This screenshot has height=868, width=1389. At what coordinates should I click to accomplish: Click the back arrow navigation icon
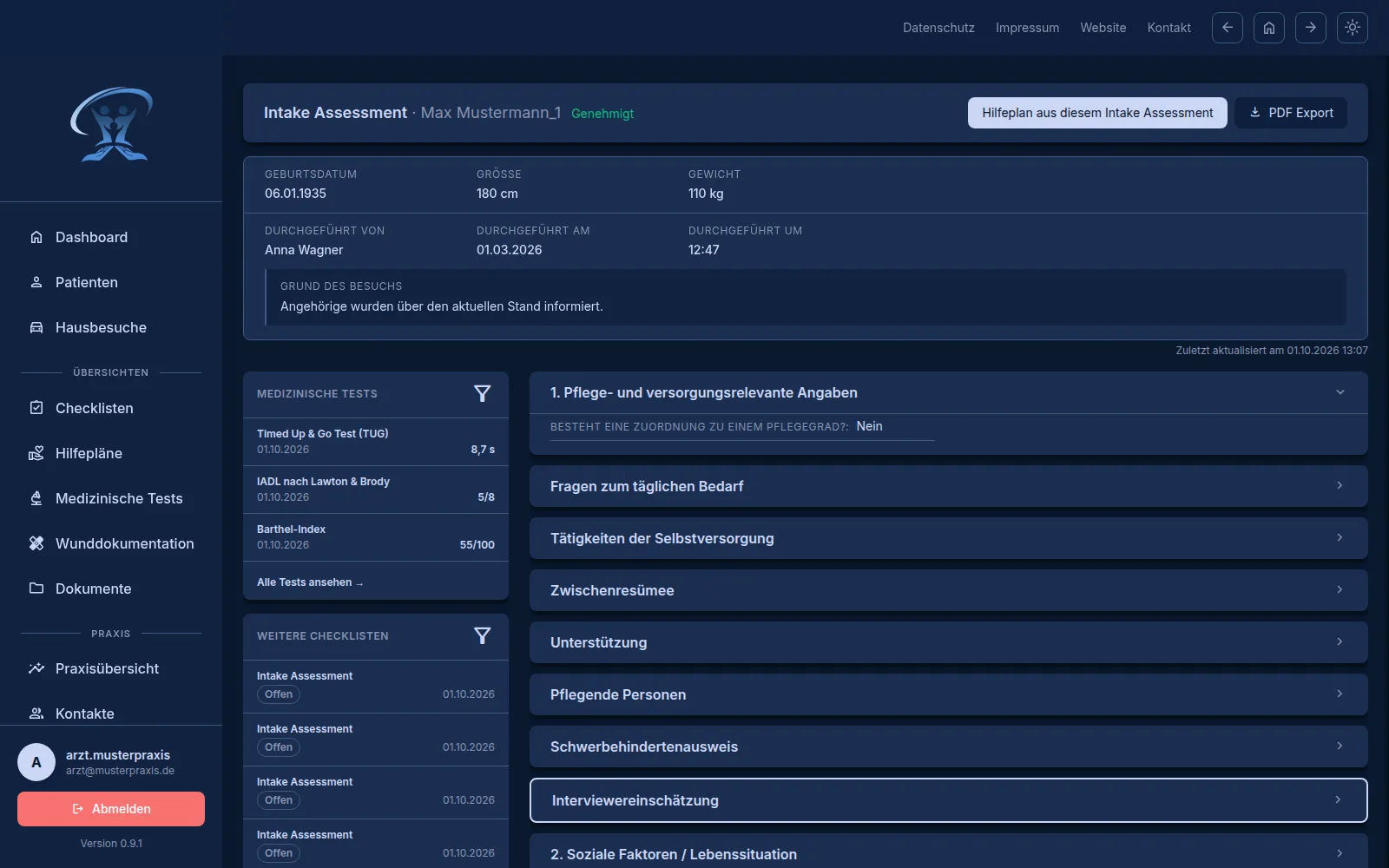click(1228, 28)
